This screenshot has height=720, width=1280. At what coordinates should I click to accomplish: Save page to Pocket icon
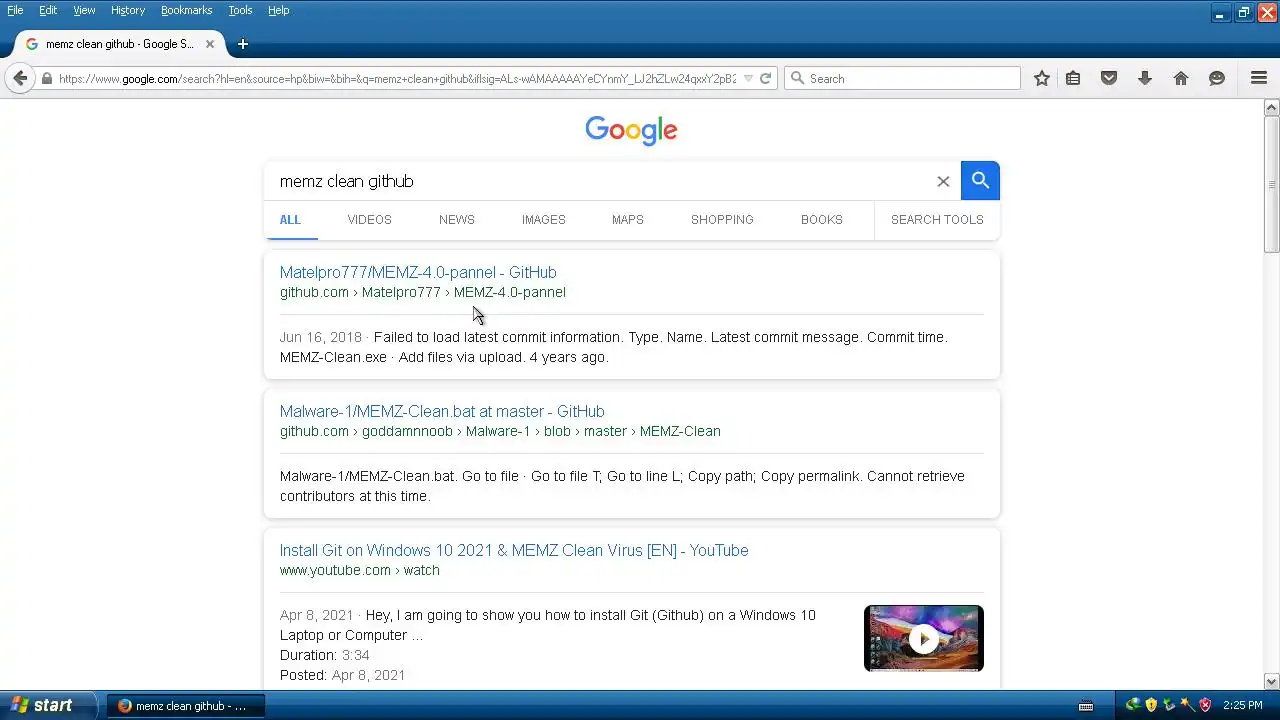click(x=1109, y=78)
